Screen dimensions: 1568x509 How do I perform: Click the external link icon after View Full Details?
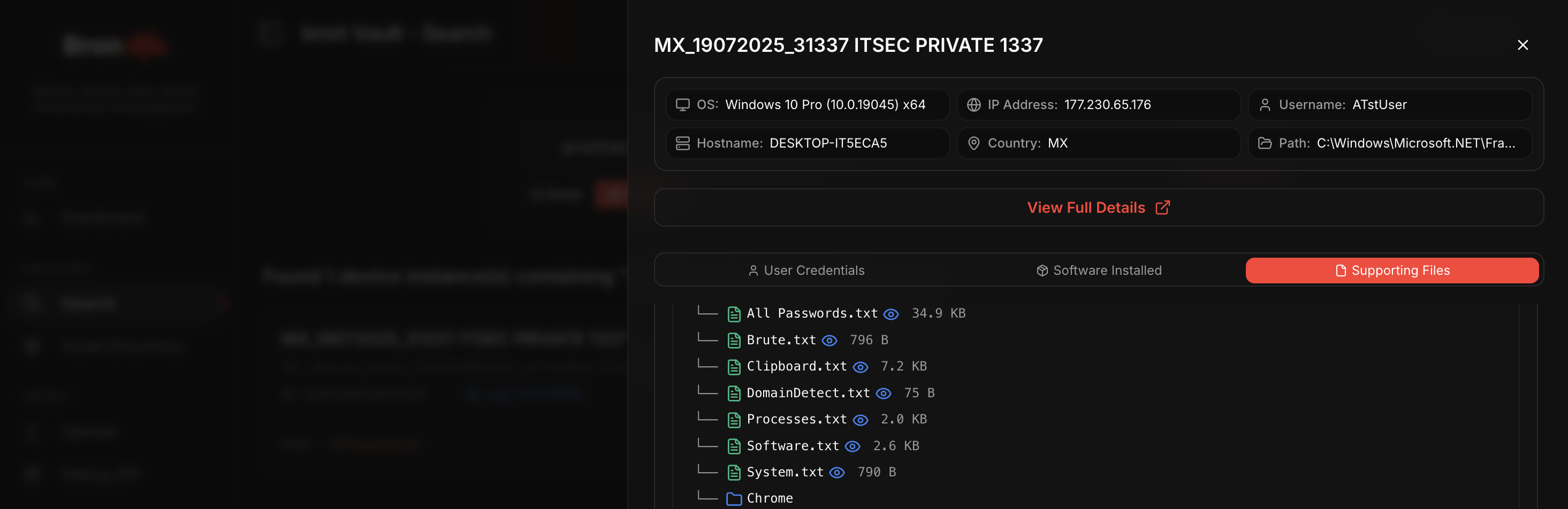(x=1162, y=207)
